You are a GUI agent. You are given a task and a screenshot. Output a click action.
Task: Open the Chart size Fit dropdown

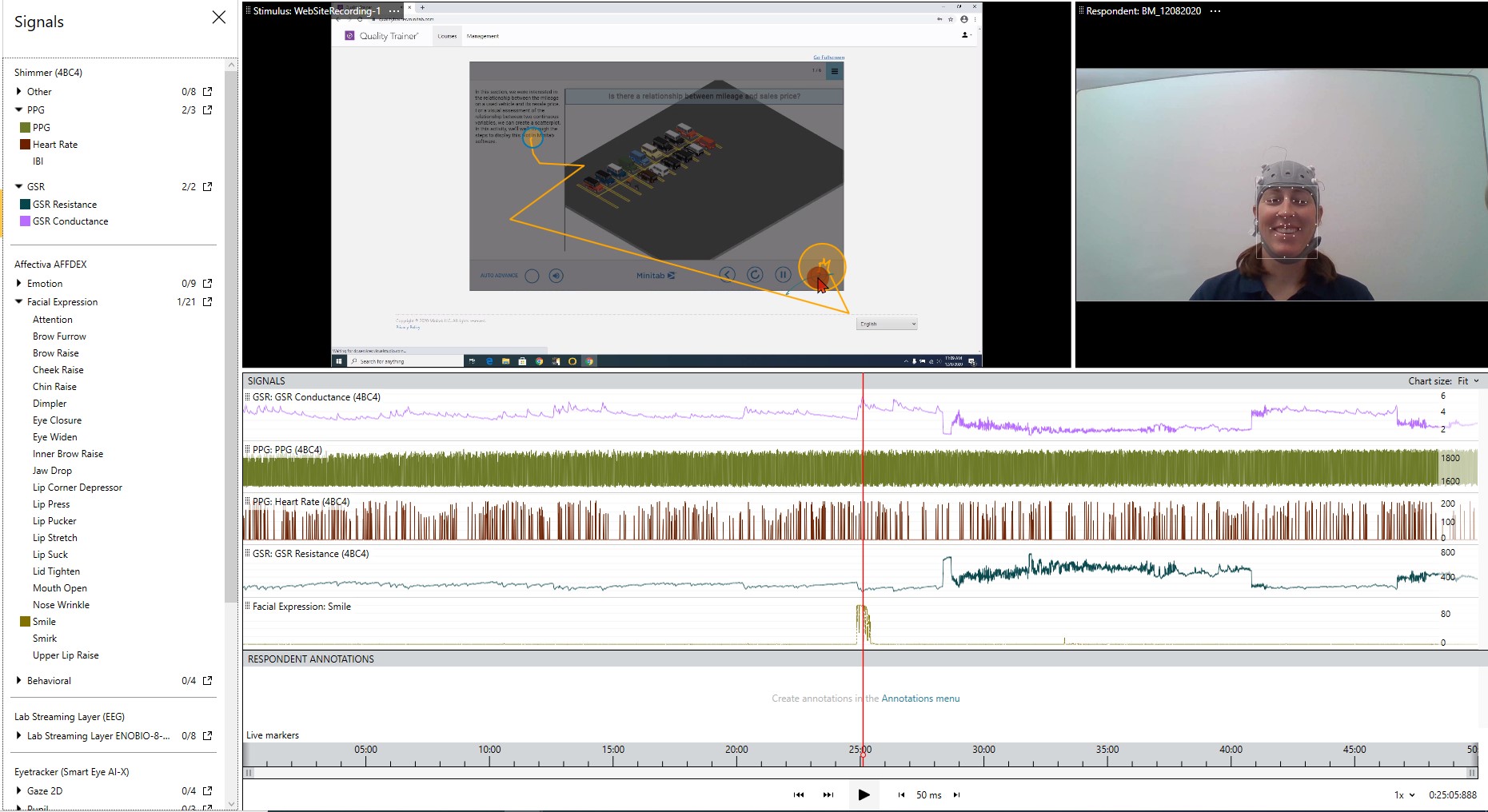pyautogui.click(x=1468, y=381)
